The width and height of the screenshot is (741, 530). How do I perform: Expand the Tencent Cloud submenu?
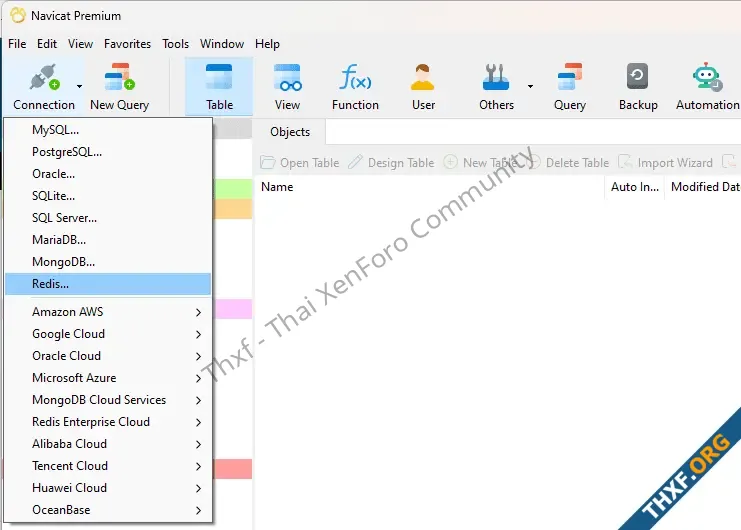pyautogui.click(x=108, y=466)
